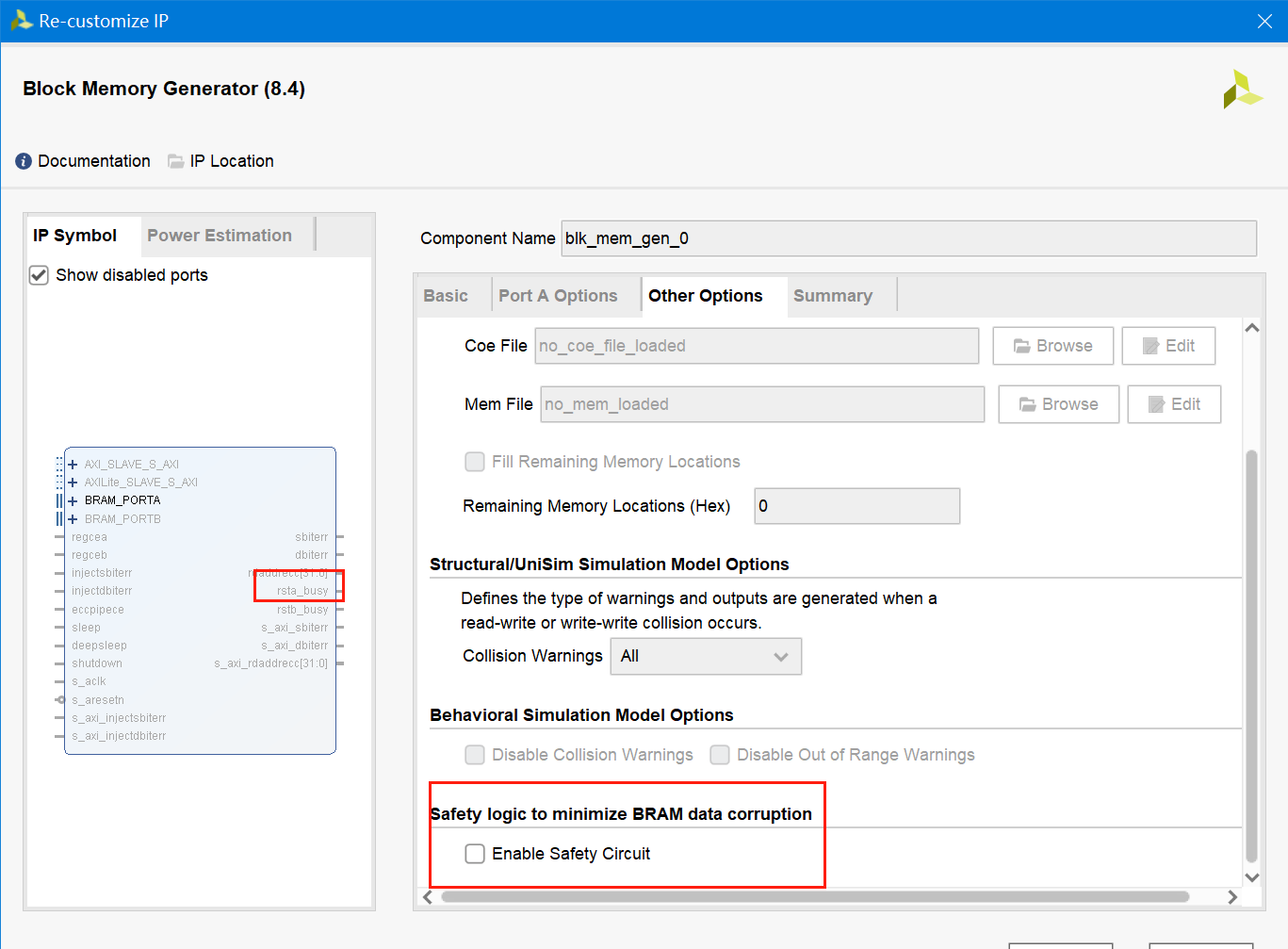Expand the AXI_SLAVE_S_AXI interface plus icon
Image resolution: width=1288 pixels, height=949 pixels.
coord(73,465)
